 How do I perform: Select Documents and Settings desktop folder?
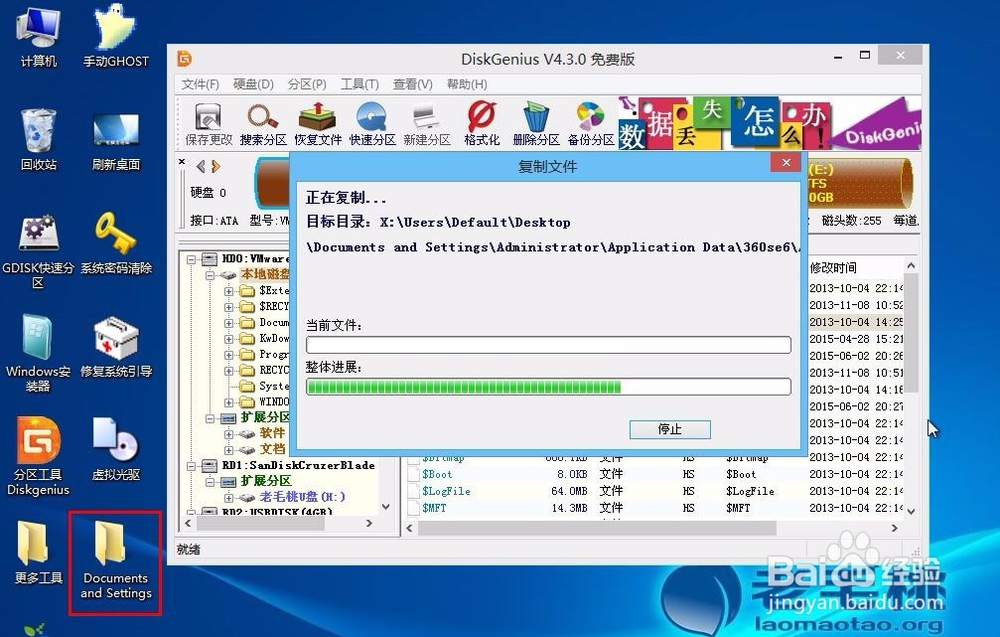click(115, 560)
